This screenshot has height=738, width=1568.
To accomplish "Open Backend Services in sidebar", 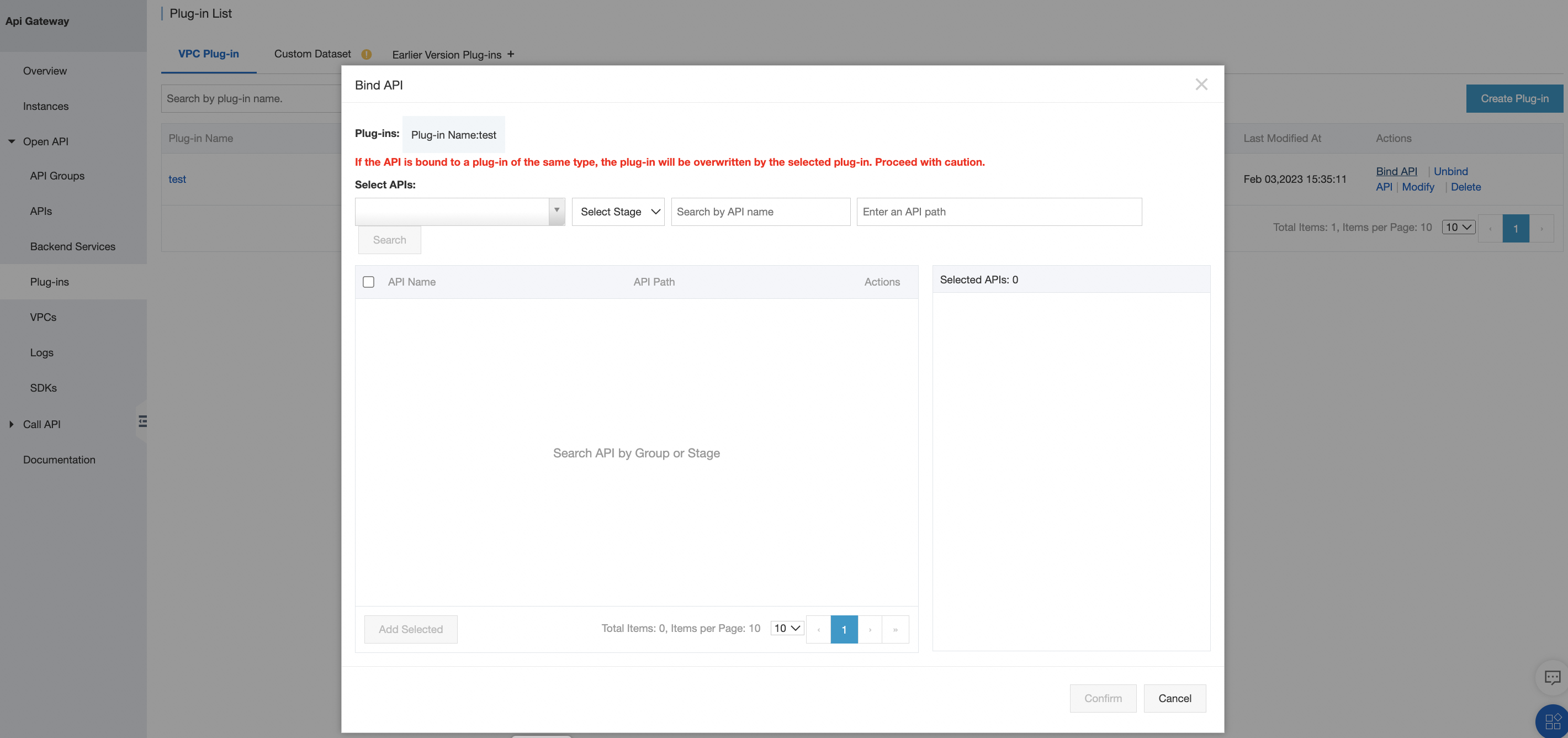I will coord(73,246).
